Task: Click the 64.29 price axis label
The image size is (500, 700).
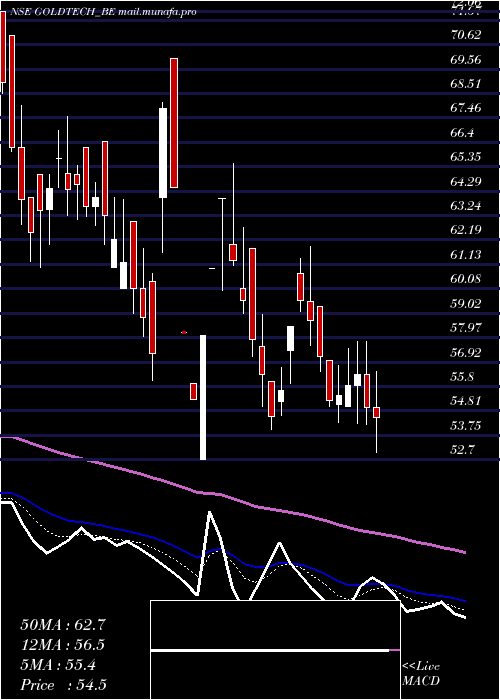Action: (467, 182)
